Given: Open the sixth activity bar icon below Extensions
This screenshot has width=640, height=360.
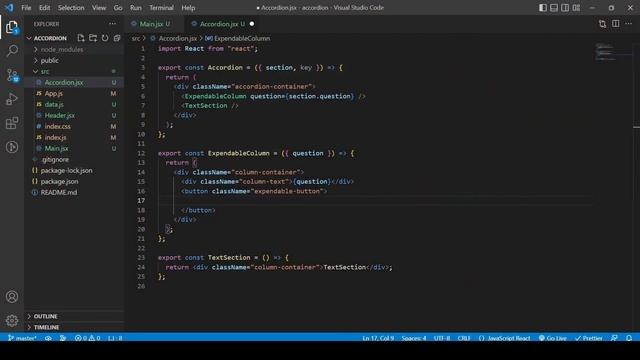Looking at the screenshot, I should coord(12,147).
